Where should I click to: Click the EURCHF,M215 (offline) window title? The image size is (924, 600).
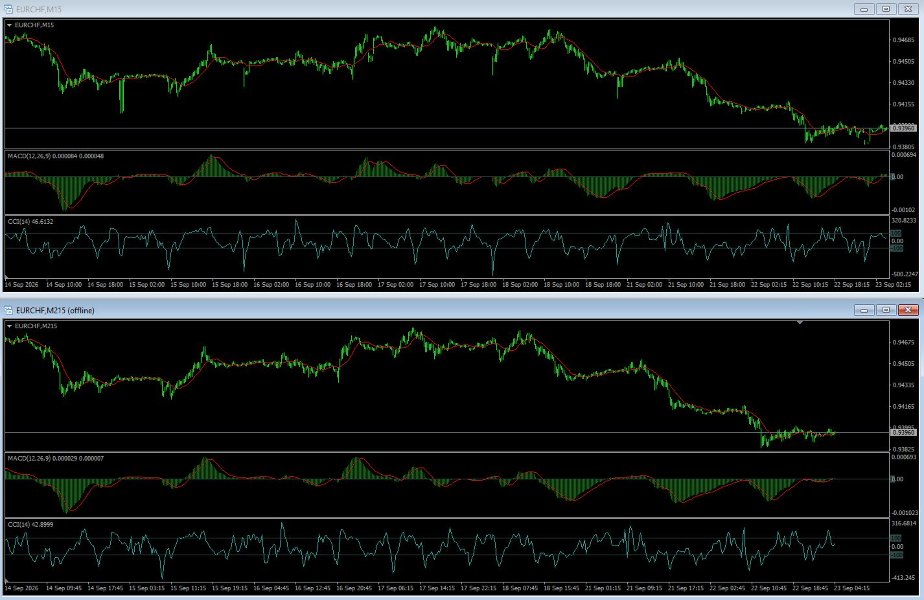coord(55,310)
